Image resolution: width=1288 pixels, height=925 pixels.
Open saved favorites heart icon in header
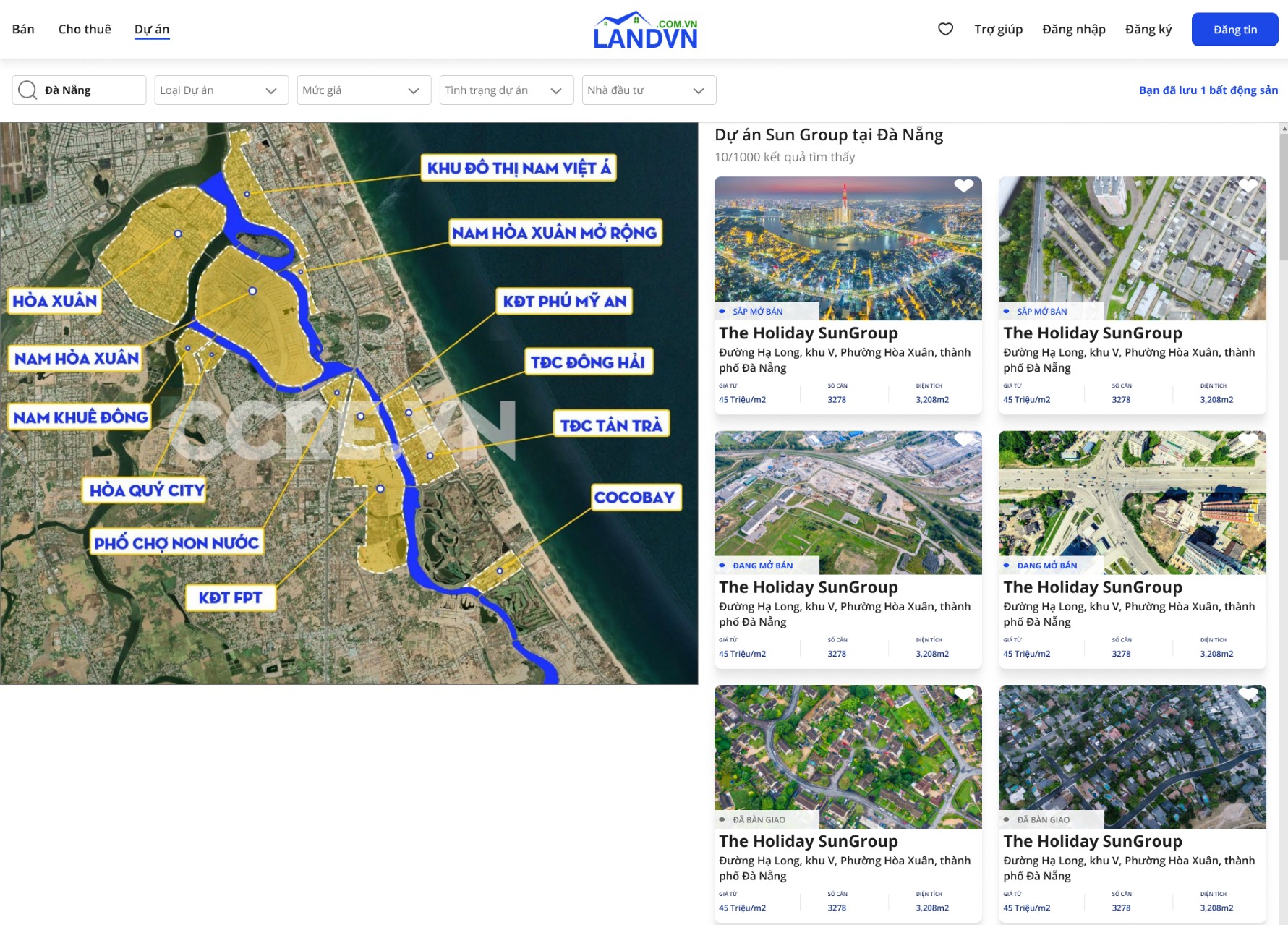945,29
